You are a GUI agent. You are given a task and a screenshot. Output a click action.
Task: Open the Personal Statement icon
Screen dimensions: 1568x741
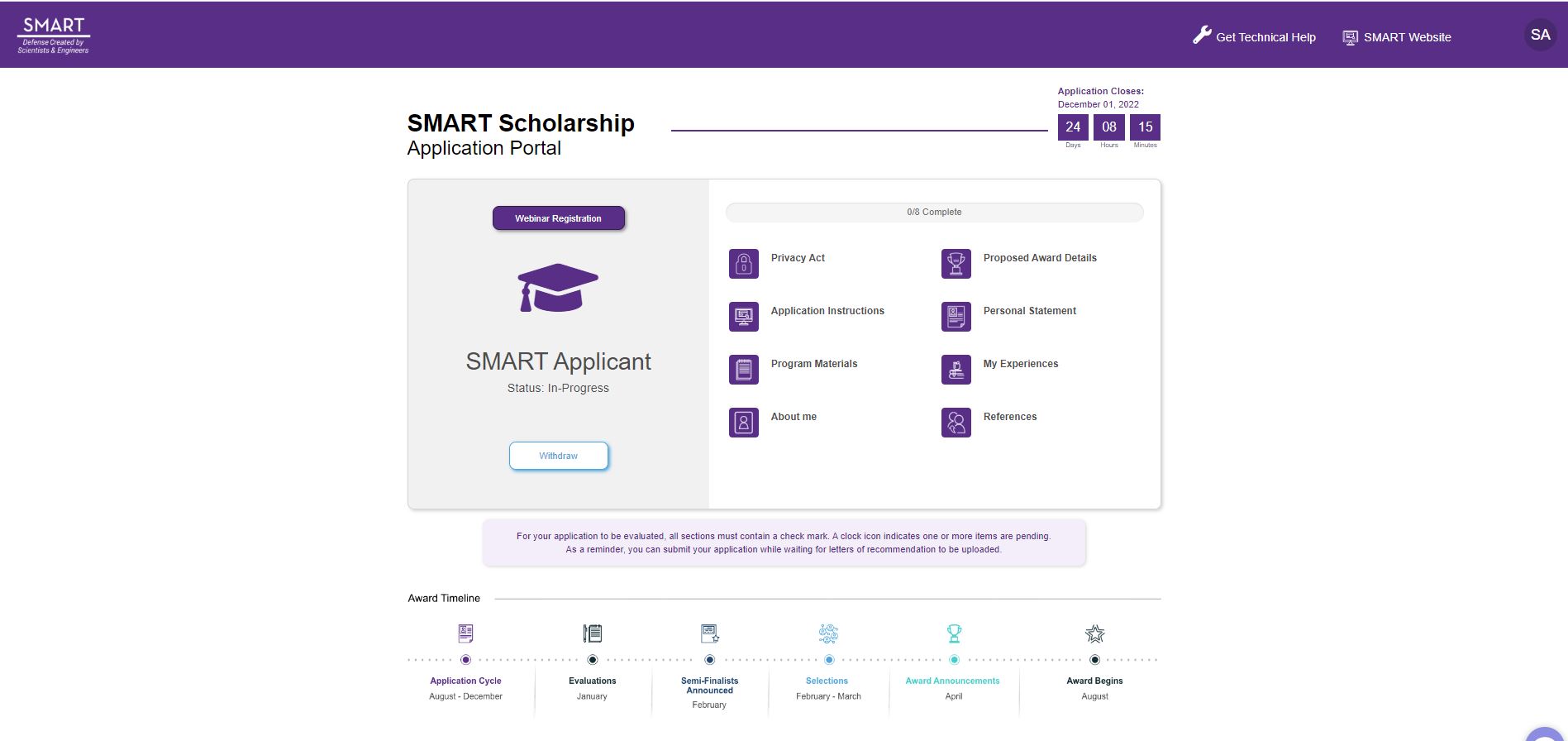[956, 317]
